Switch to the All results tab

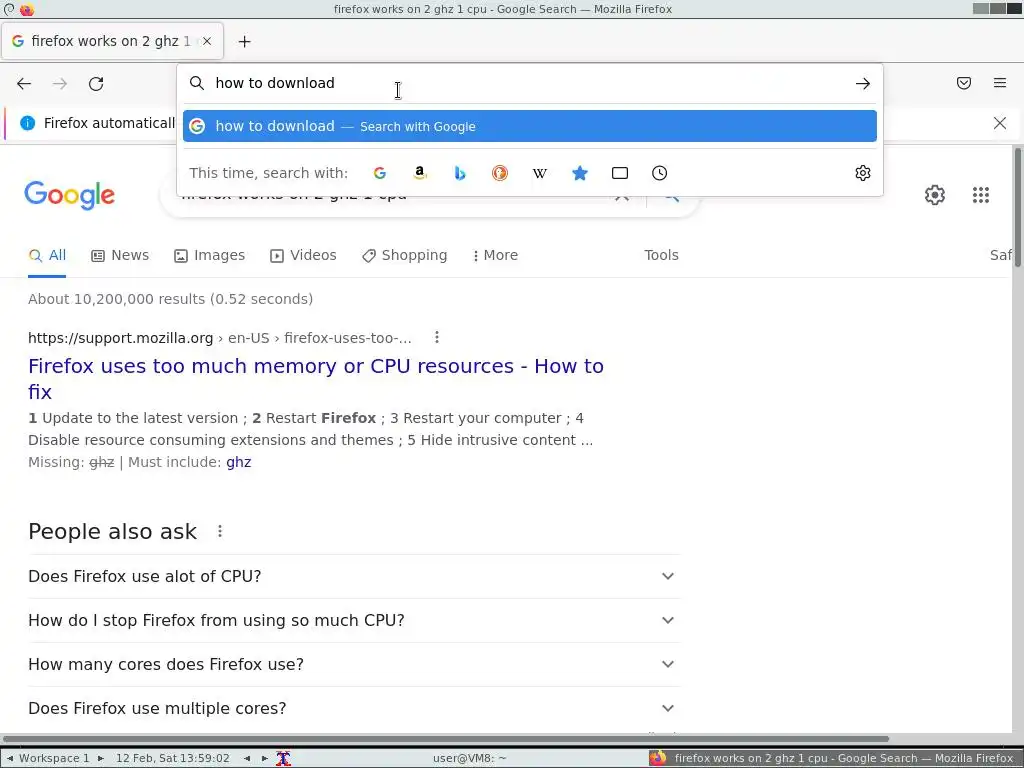coord(47,255)
